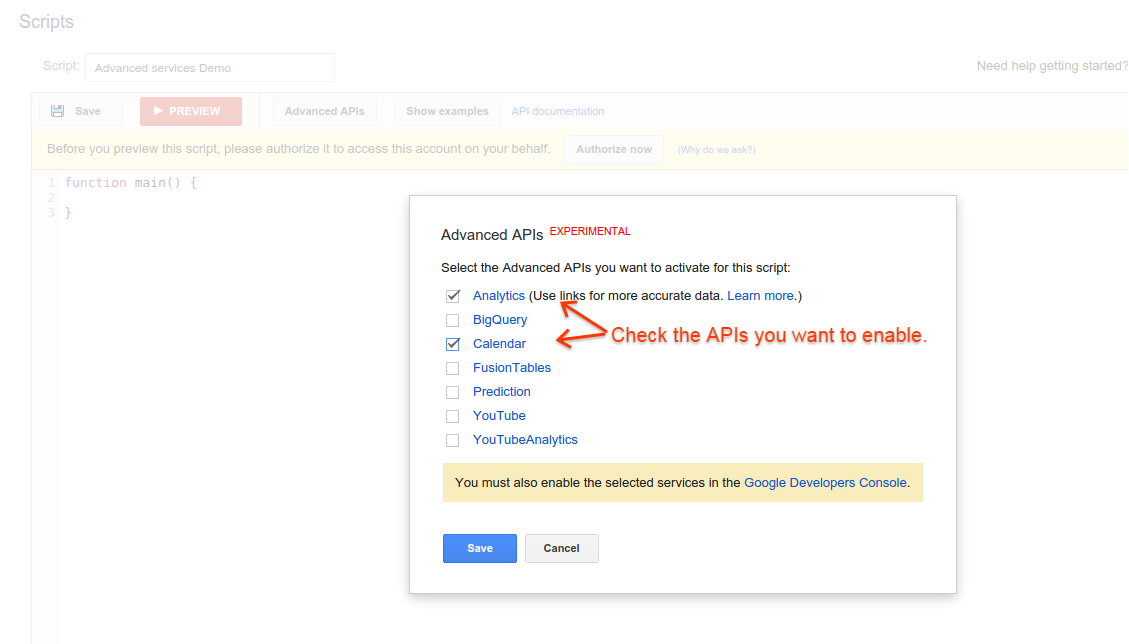This screenshot has height=644, width=1129.
Task: Click the floppy disk Save icon
Action: [x=58, y=111]
